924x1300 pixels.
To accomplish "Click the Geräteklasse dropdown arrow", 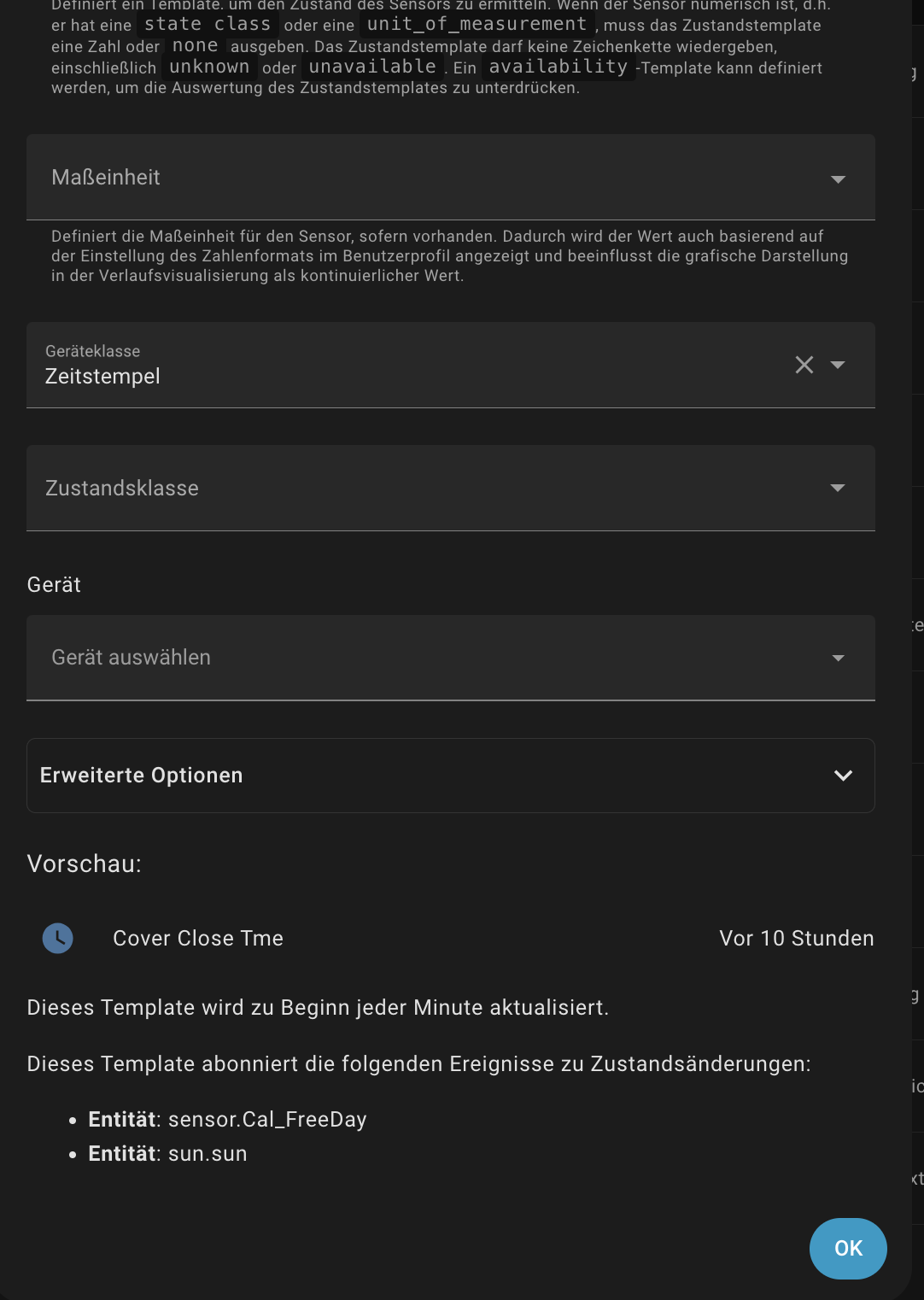I will pos(838,365).
